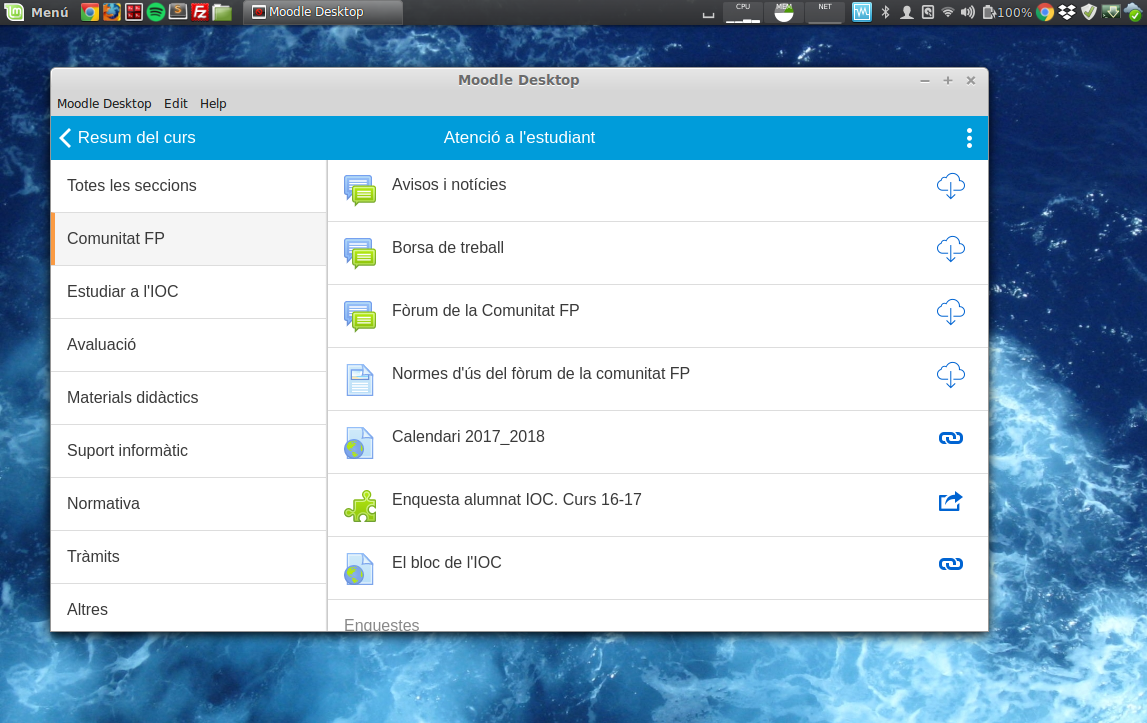The width and height of the screenshot is (1147, 723).
Task: Open the three-dot options menu
Action: (968, 138)
